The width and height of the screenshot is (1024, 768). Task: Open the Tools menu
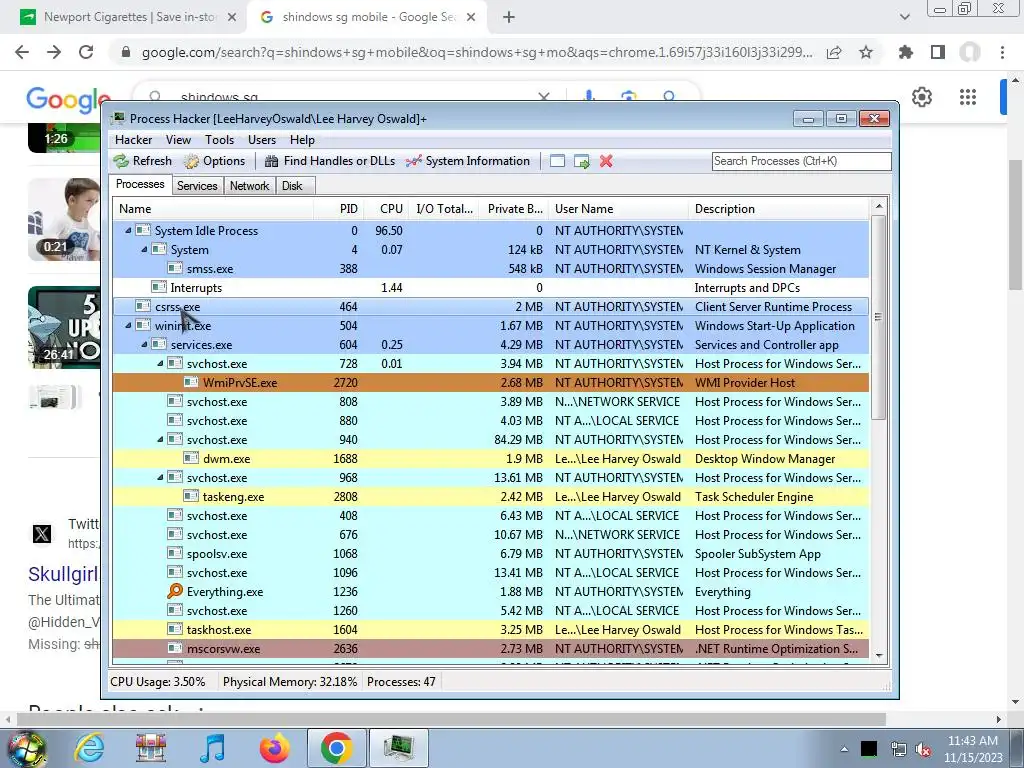click(x=219, y=140)
